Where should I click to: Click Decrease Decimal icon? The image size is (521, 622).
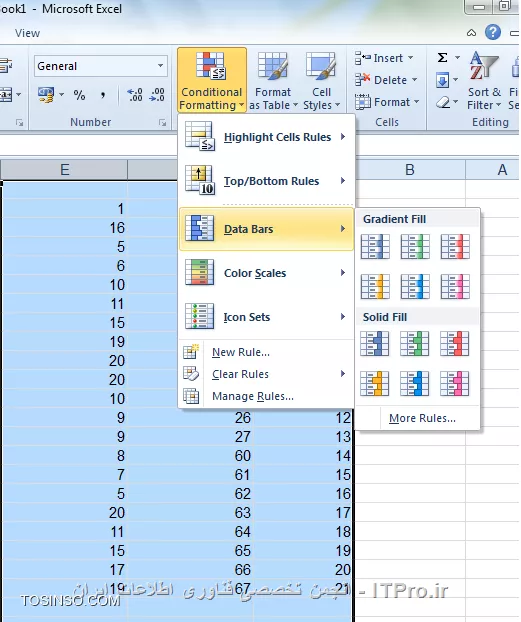tap(157, 95)
